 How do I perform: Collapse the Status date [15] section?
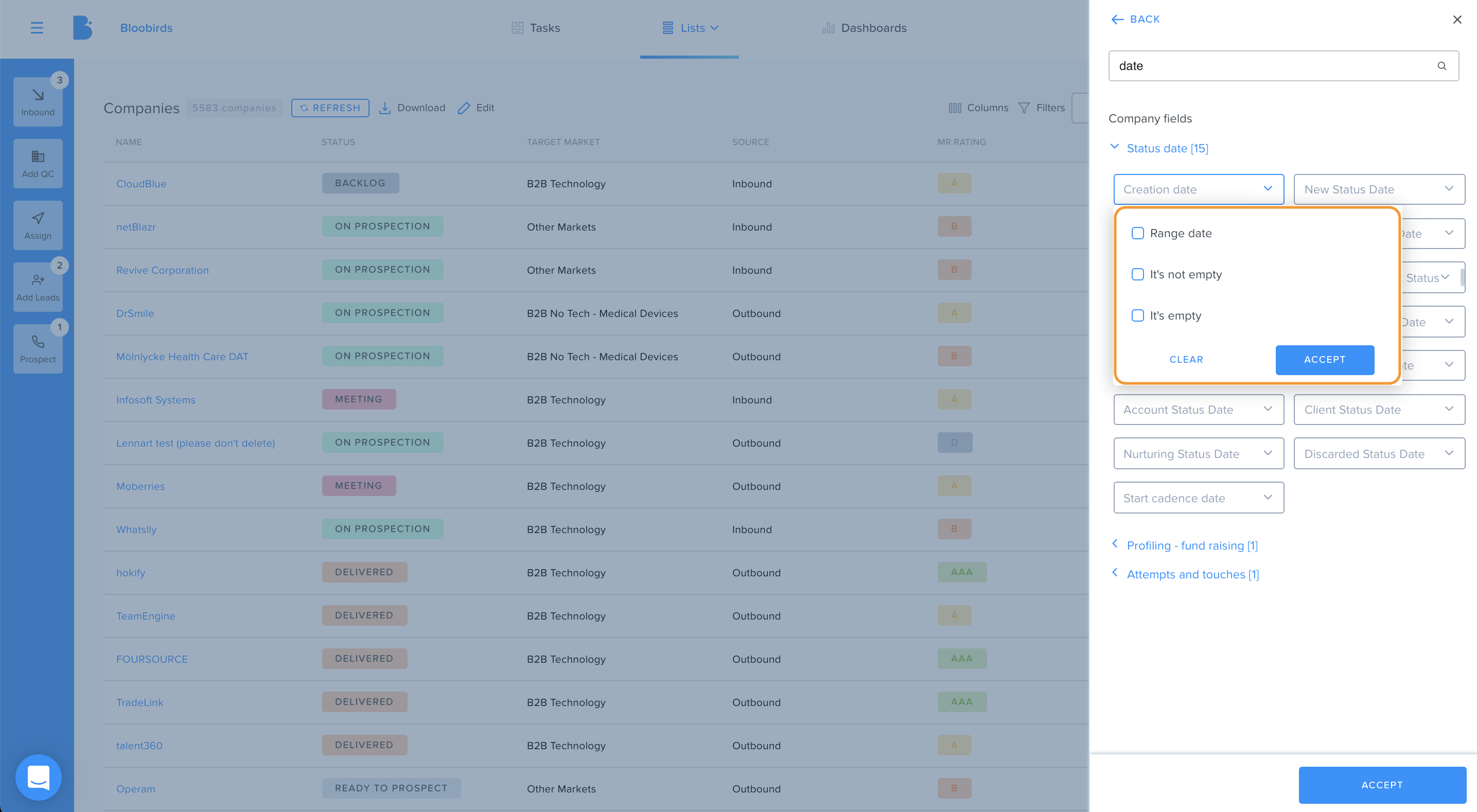pos(1160,148)
